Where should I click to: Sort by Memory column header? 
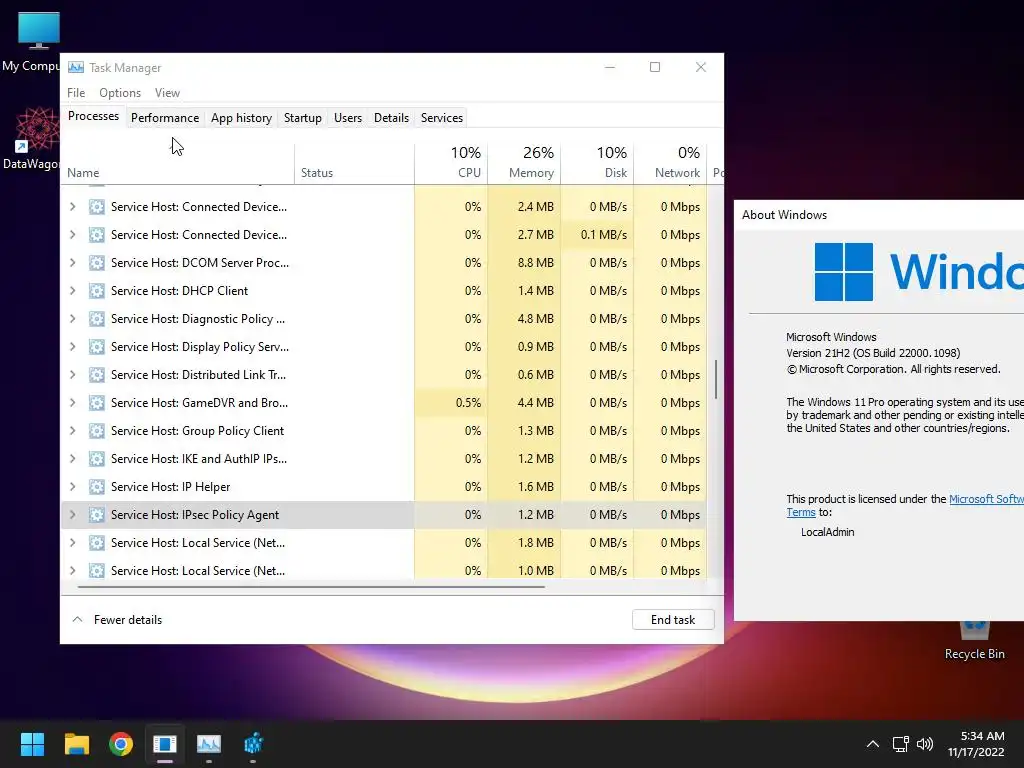click(x=524, y=163)
